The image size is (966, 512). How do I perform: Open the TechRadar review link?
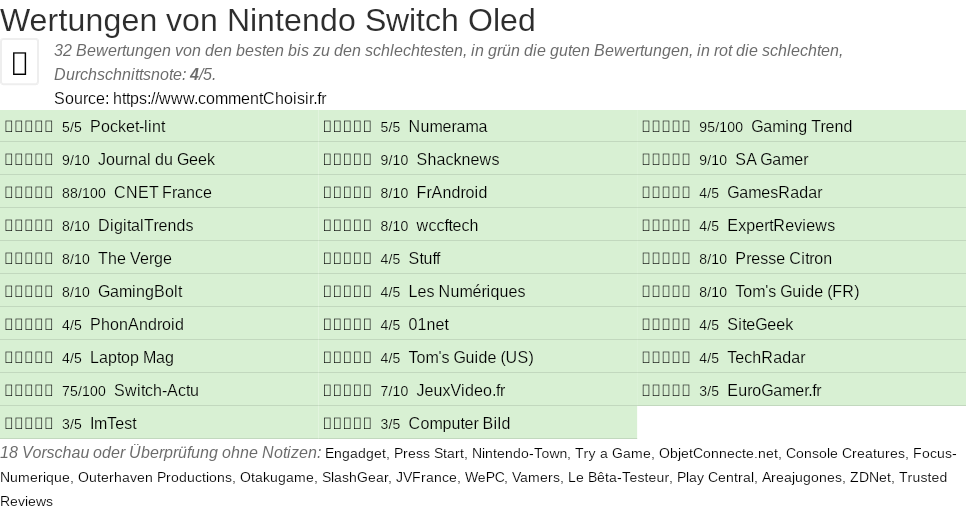[x=765, y=358]
